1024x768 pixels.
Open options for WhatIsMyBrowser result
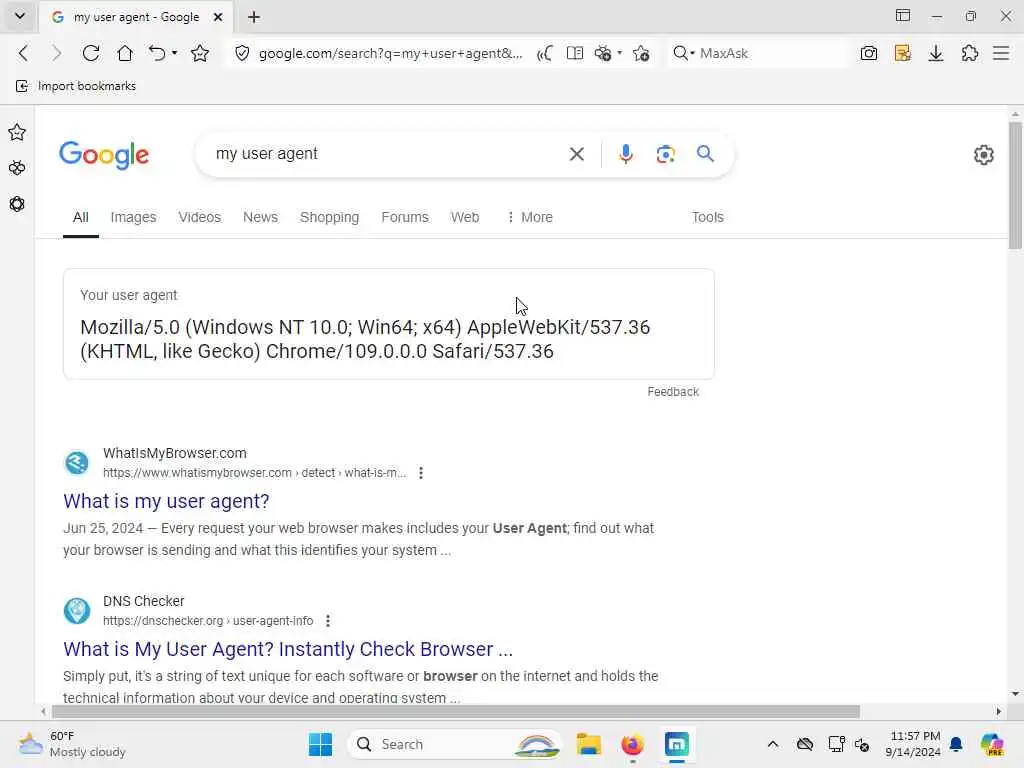(x=421, y=473)
